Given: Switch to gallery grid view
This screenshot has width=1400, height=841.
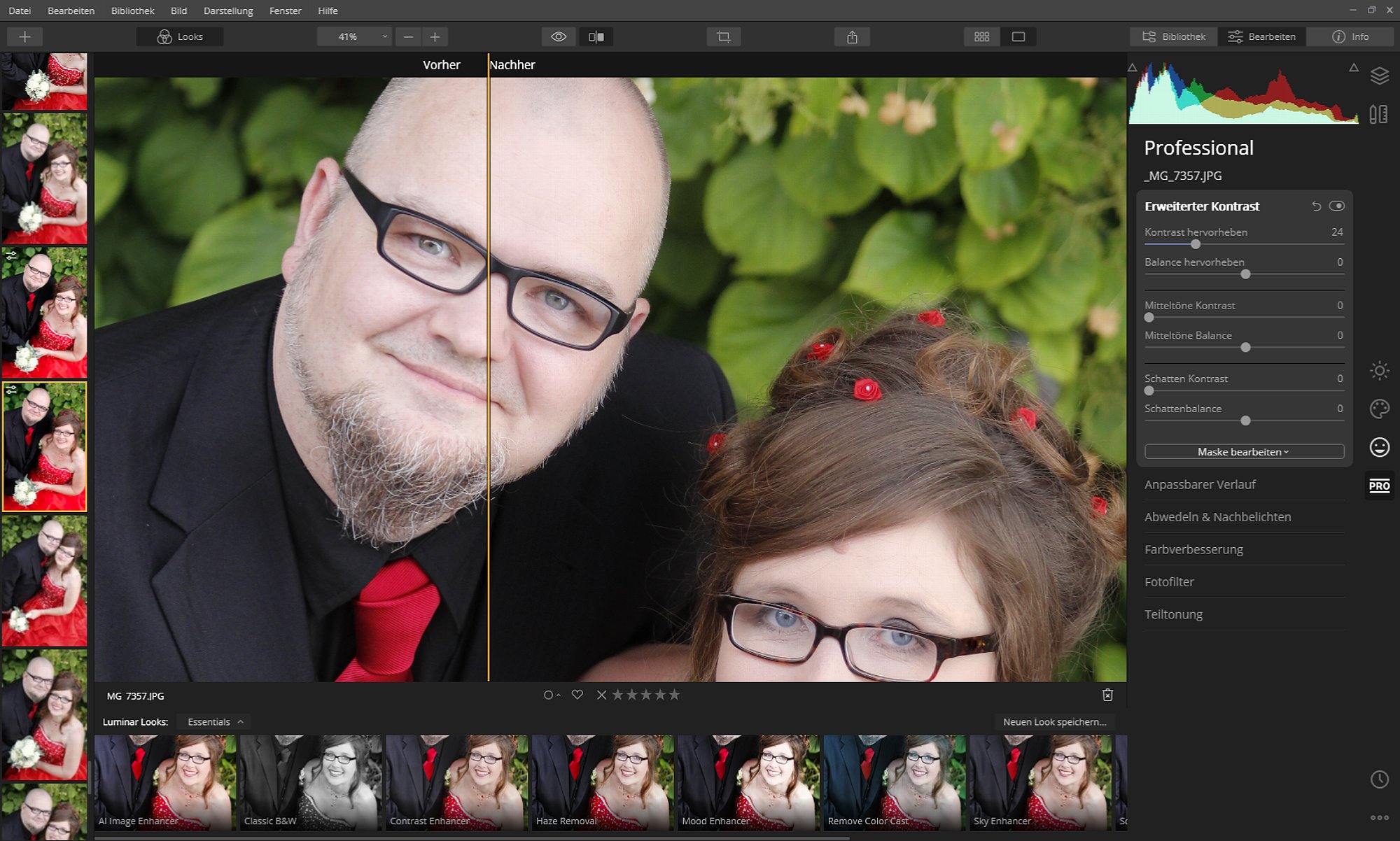Looking at the screenshot, I should click(x=981, y=36).
